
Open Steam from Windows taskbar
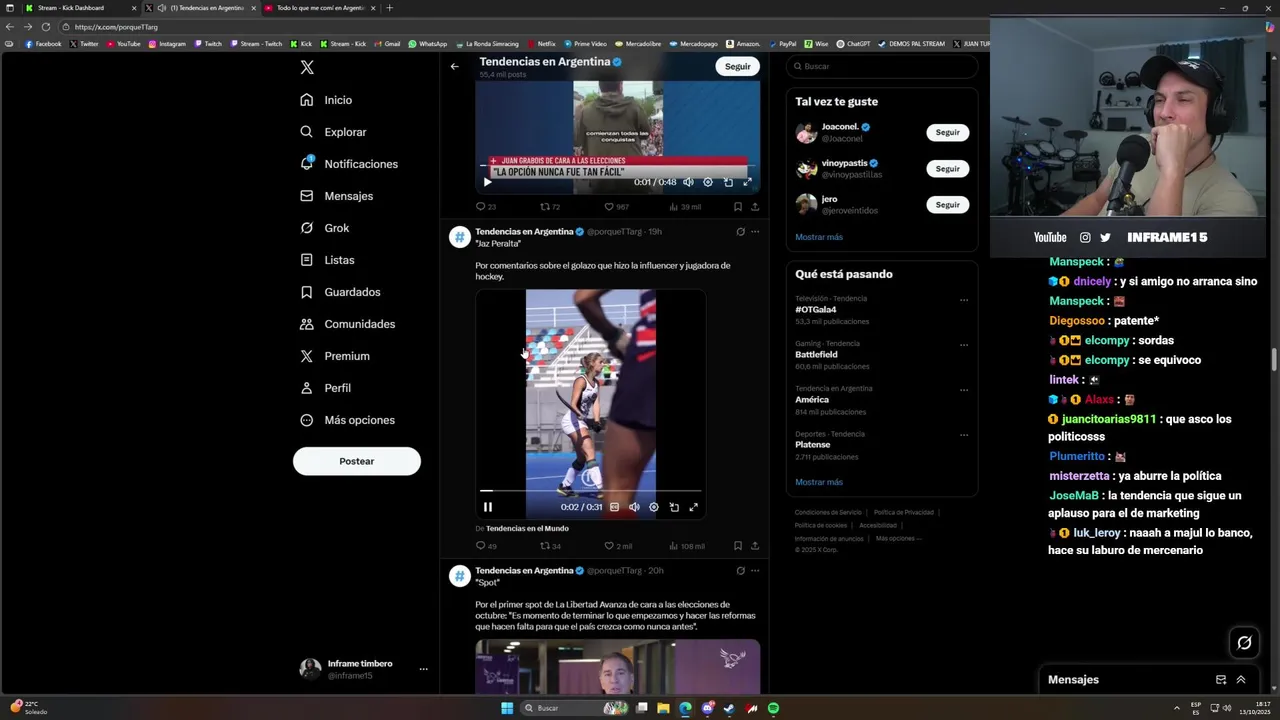729,708
